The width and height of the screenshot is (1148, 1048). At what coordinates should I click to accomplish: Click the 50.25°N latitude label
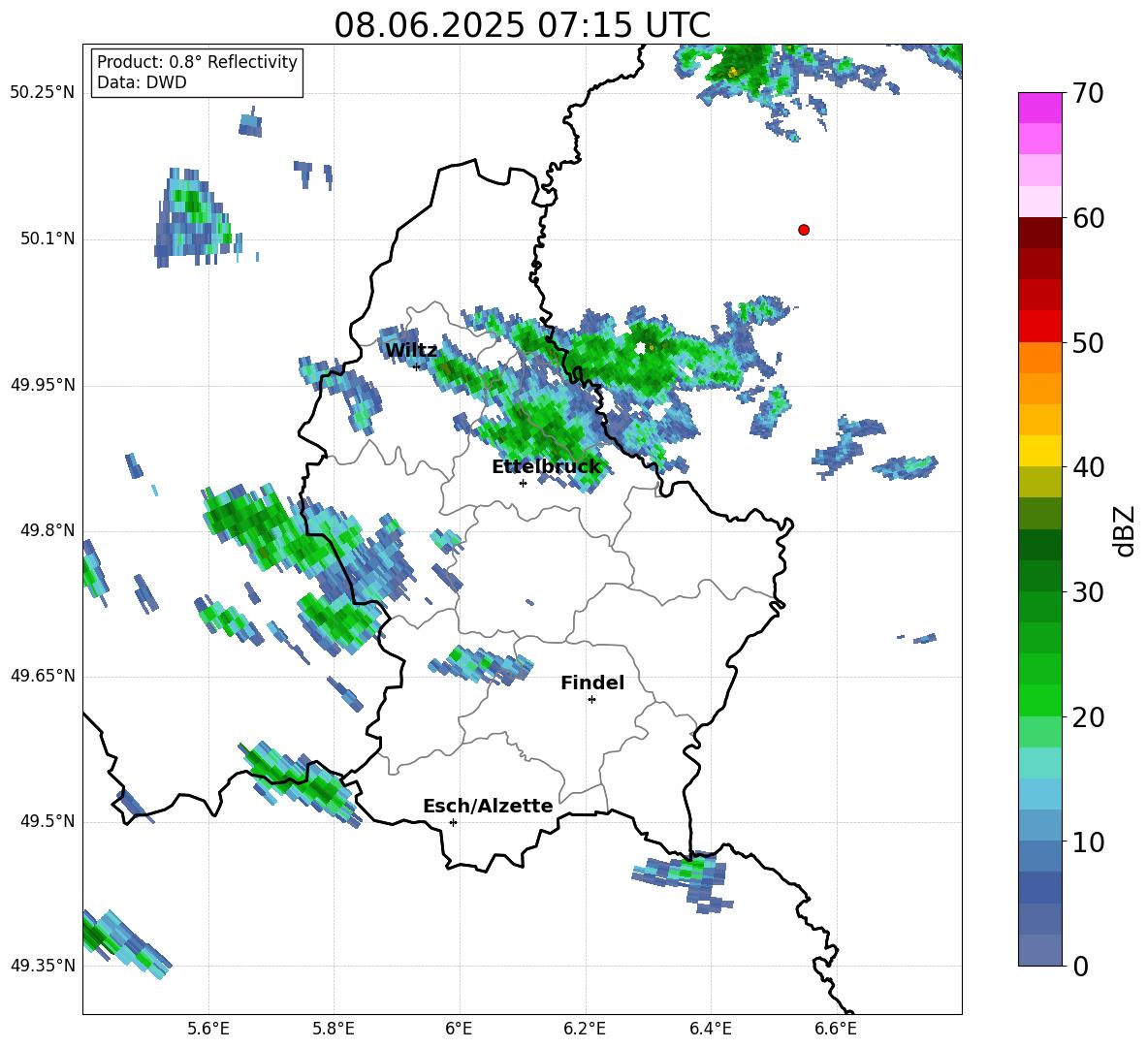(x=43, y=93)
